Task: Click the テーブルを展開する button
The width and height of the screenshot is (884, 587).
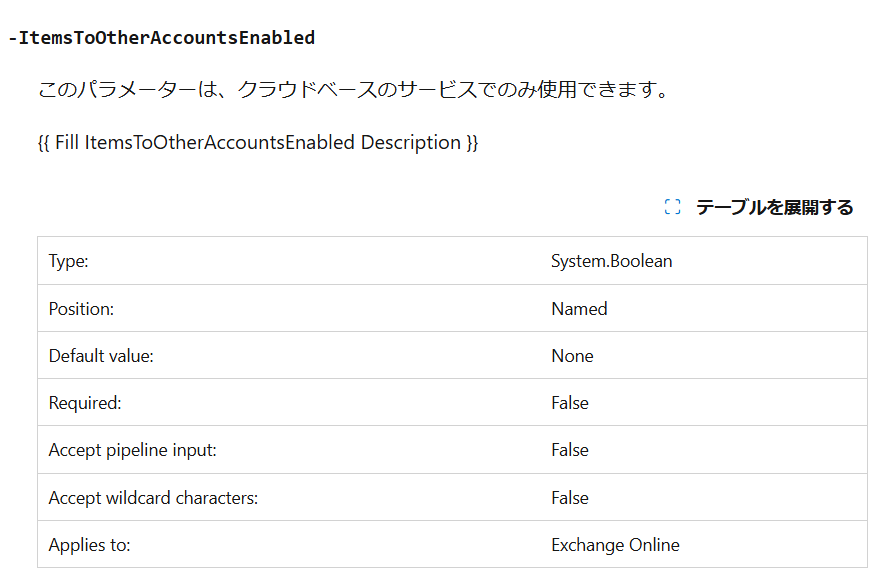Action: (759, 207)
